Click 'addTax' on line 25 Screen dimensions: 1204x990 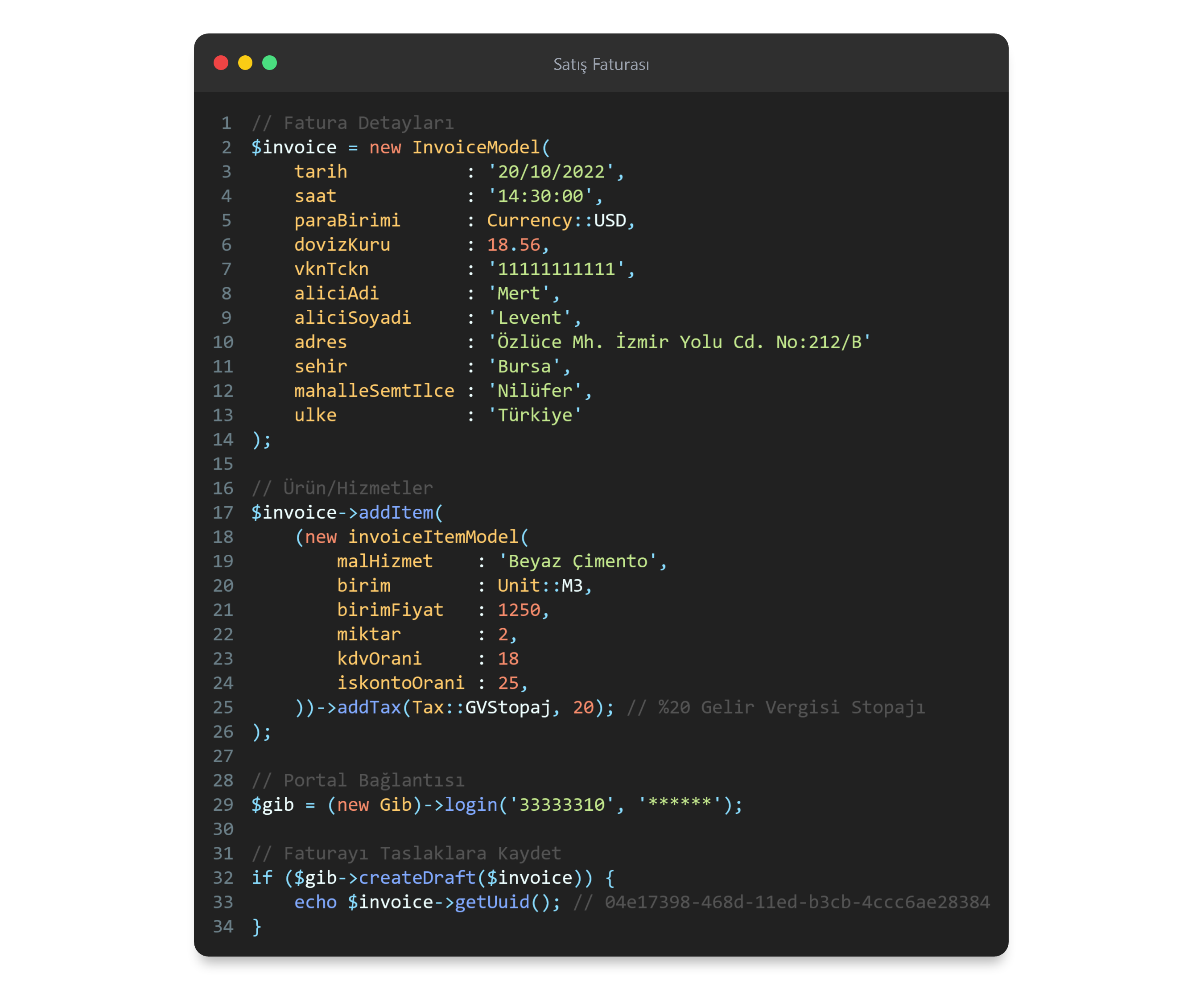tap(369, 708)
